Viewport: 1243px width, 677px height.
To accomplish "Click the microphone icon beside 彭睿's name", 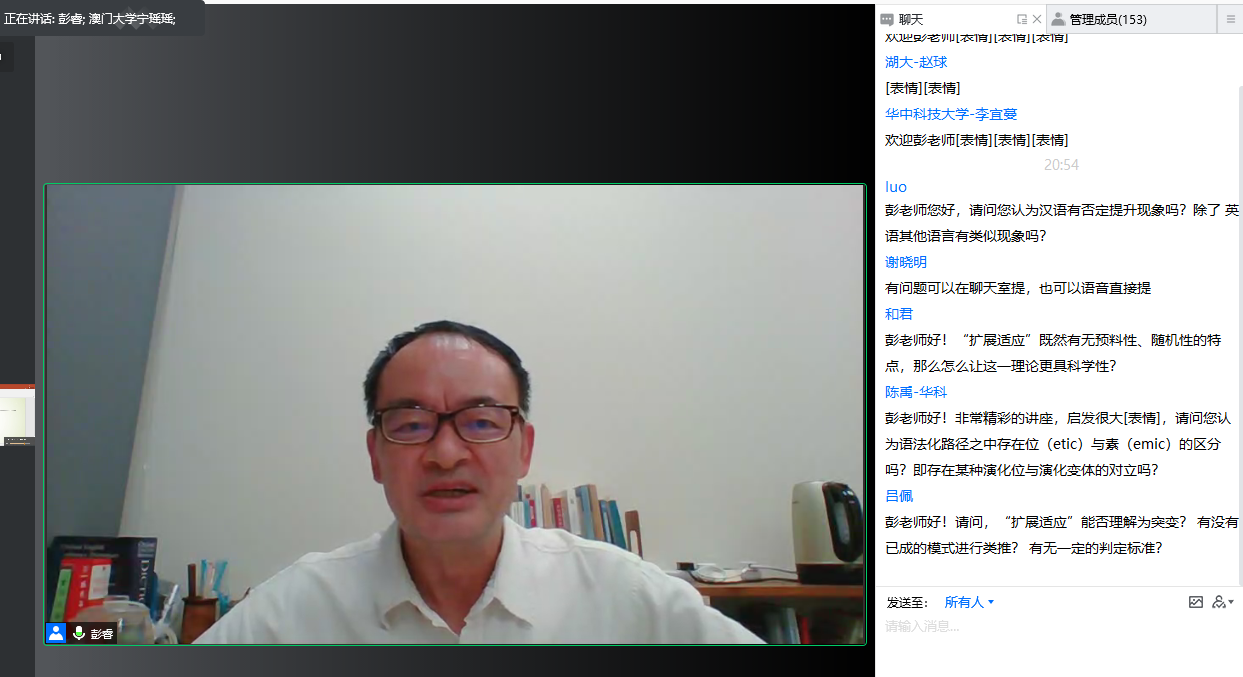I will pyautogui.click(x=78, y=632).
